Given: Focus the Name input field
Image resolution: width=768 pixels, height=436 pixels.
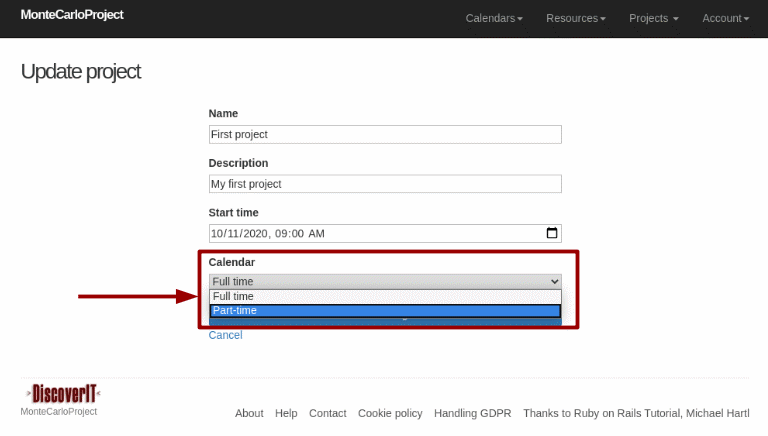Looking at the screenshot, I should 385,134.
